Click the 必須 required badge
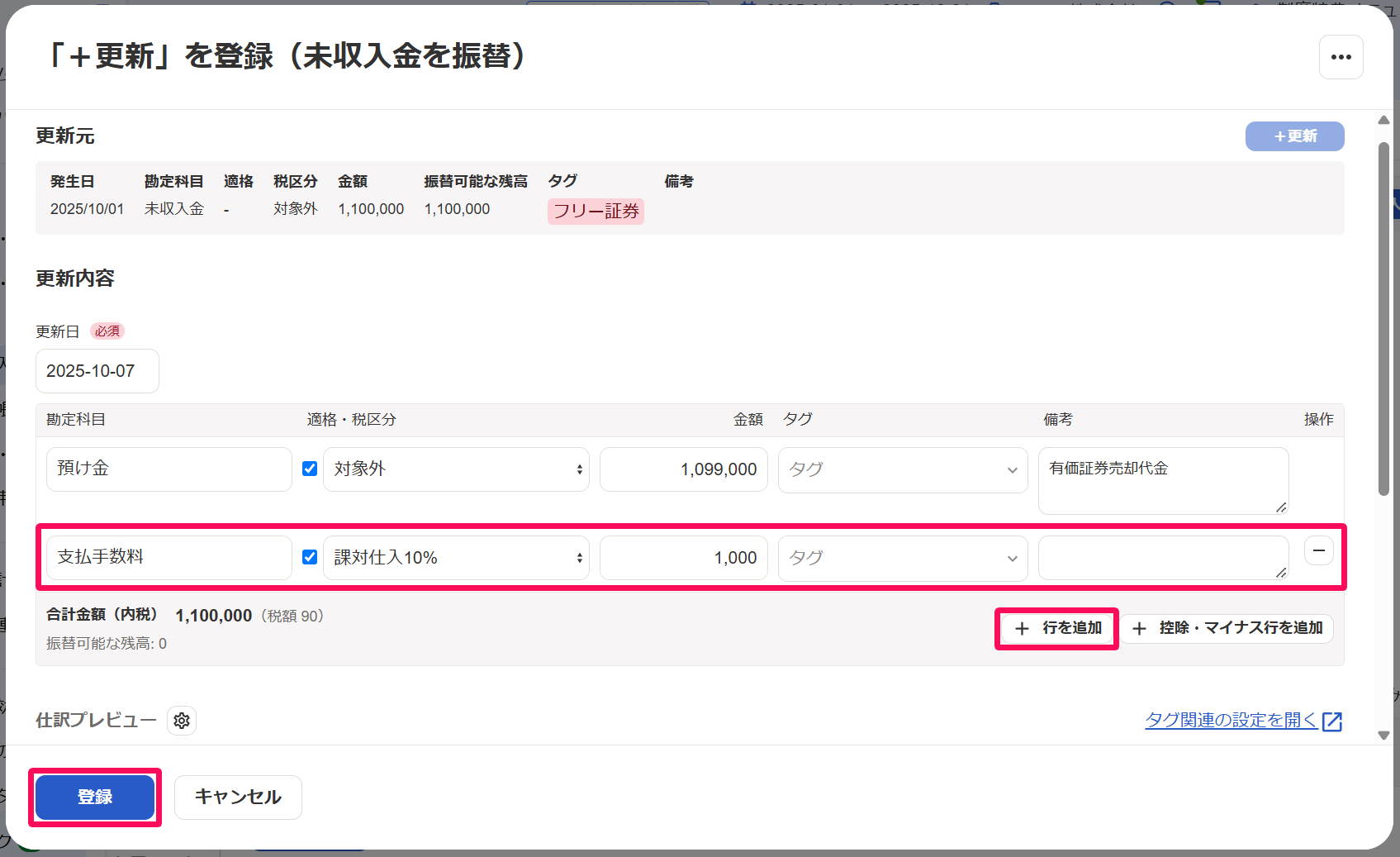 coord(107,331)
